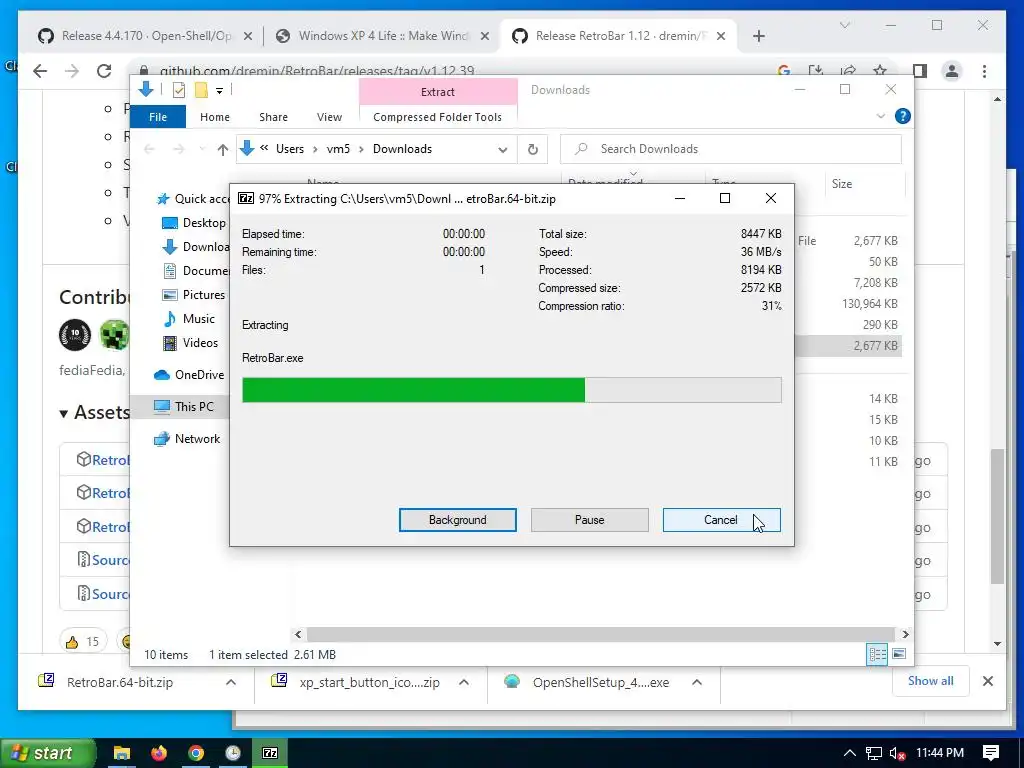Select Videos in Explorer navigation pane

point(191,343)
